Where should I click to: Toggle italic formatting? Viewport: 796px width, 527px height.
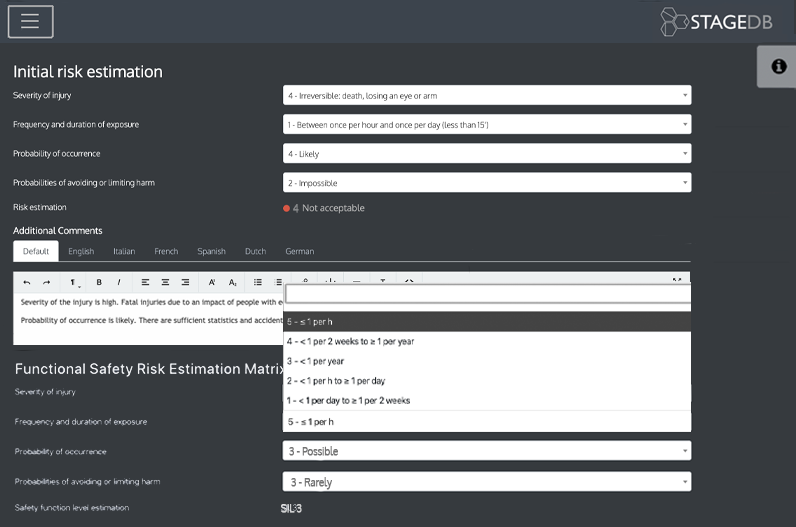tap(119, 282)
